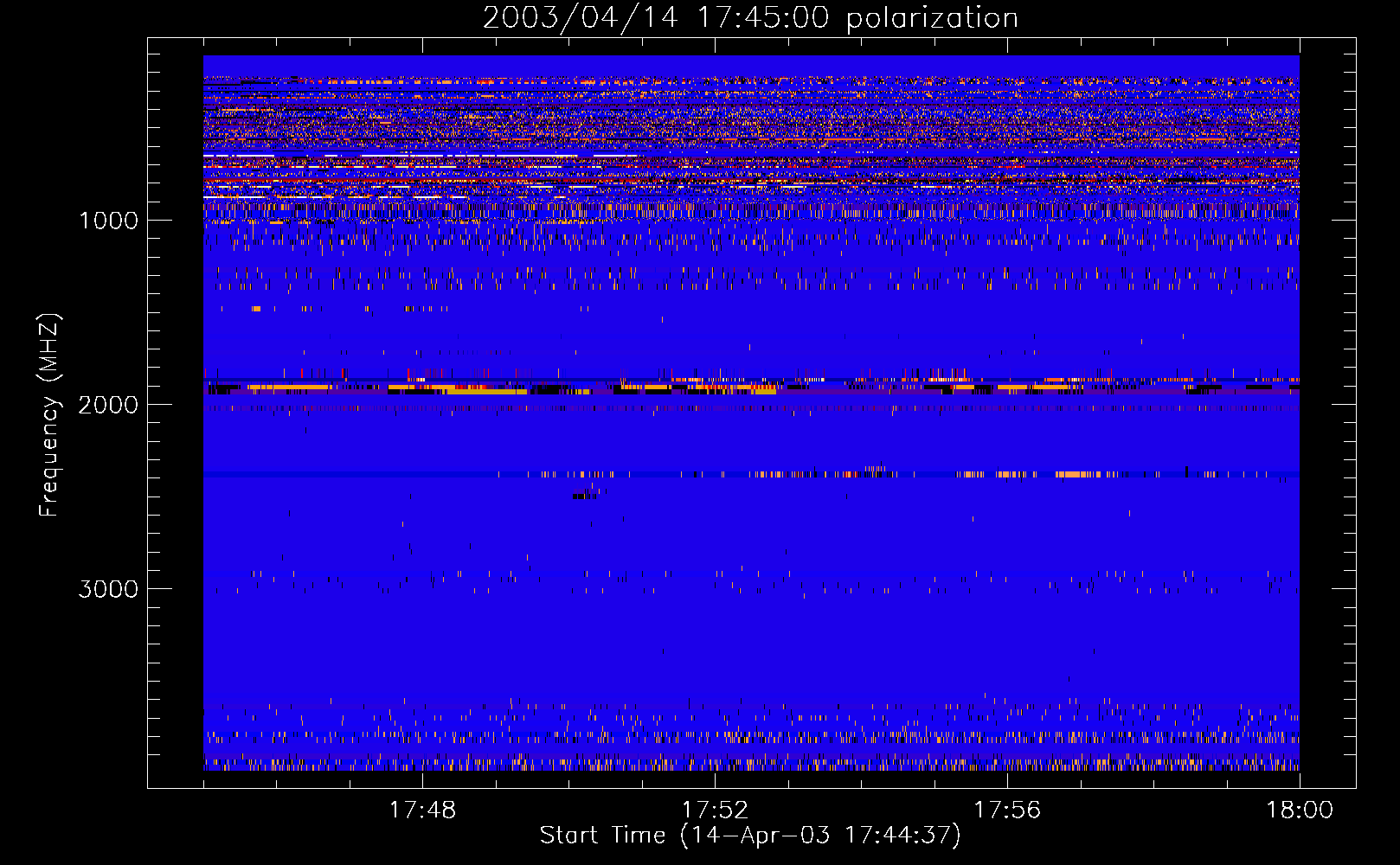Click the 'Start Time (14-Apr-03 17:44:37)' label
This screenshot has width=1400, height=865.
tap(750, 836)
